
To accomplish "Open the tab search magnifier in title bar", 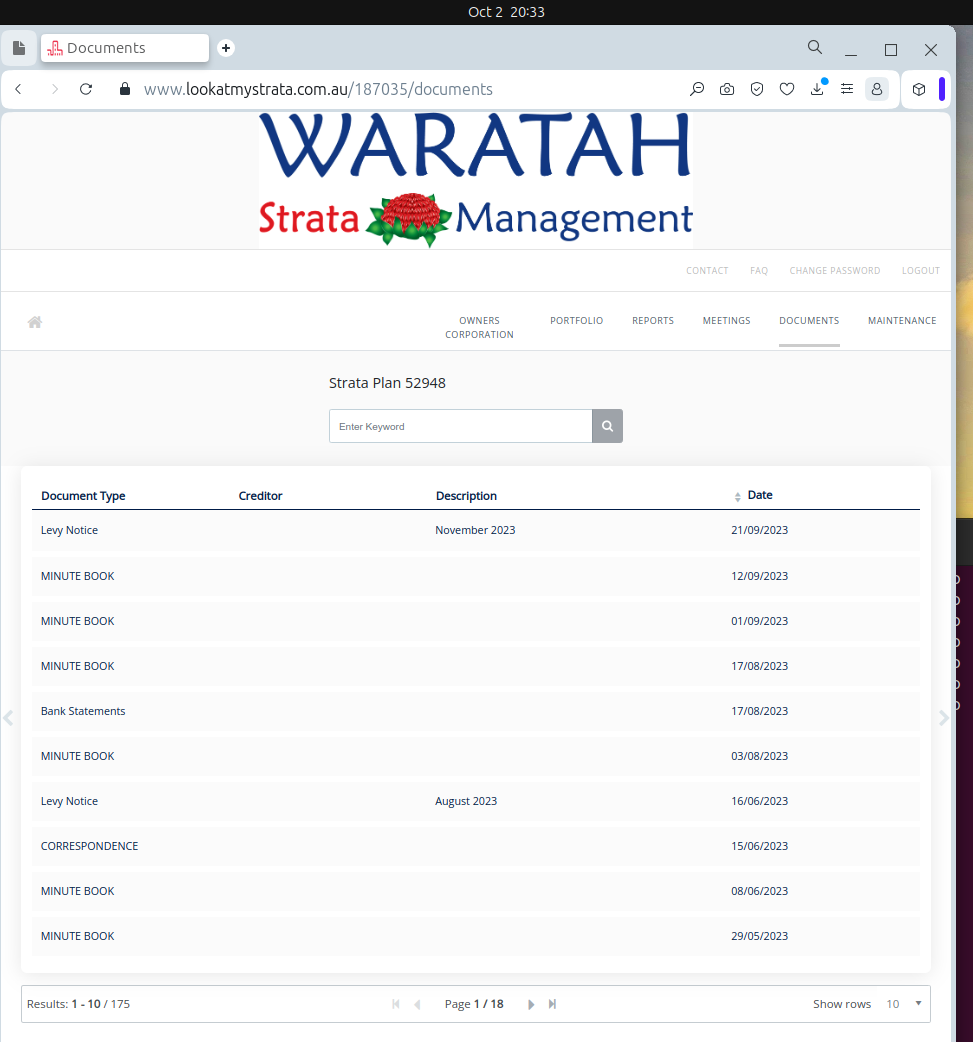I will pyautogui.click(x=815, y=47).
